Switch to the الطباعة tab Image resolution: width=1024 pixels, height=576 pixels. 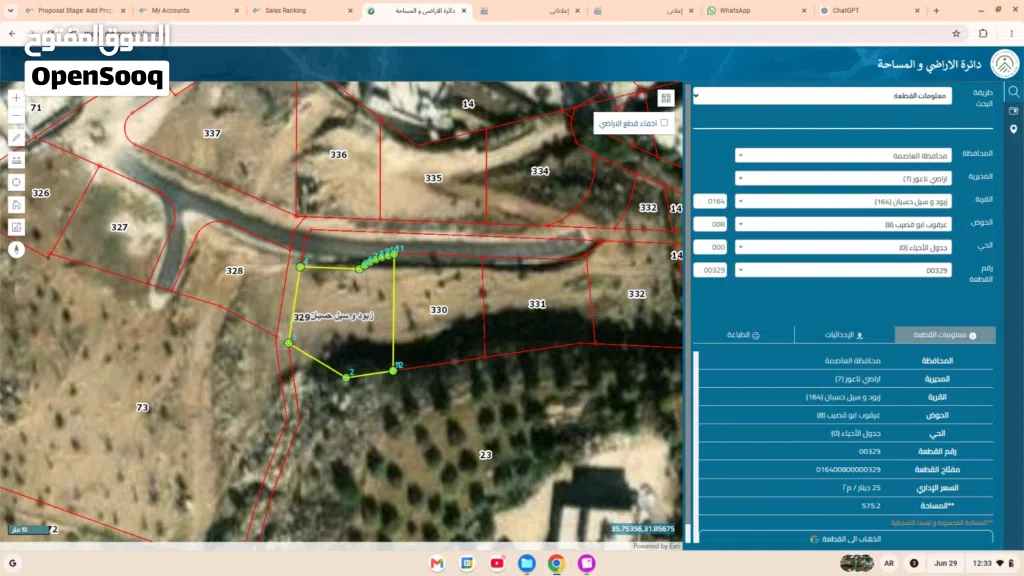coord(743,335)
